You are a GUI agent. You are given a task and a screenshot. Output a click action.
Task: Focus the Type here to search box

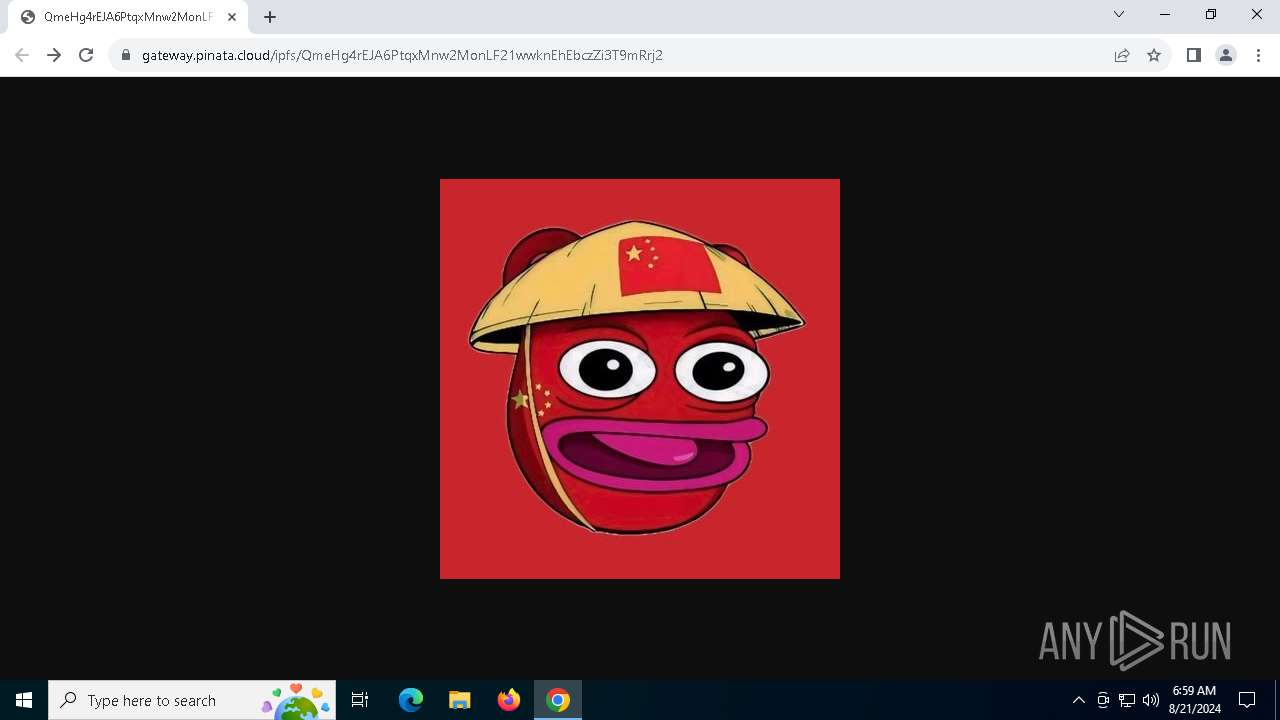pos(192,700)
